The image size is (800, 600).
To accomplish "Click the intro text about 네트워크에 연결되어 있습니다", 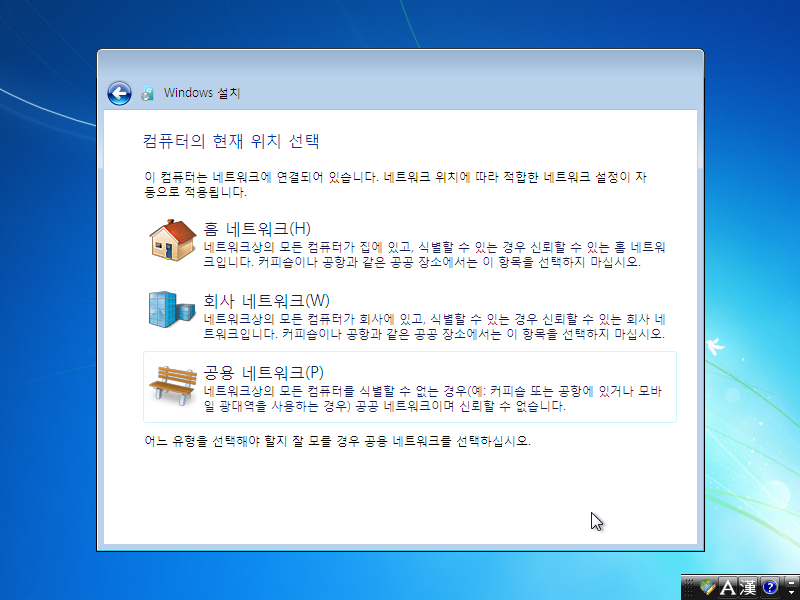I will [395, 184].
